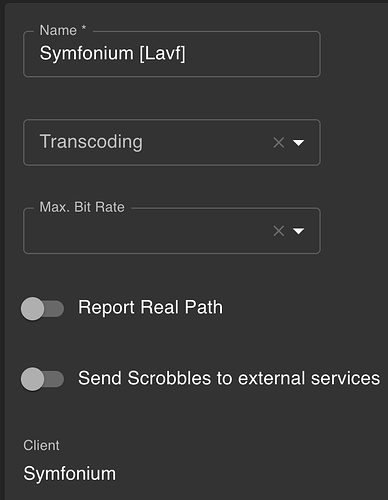Enable Send Scrobbles to external services switch
This screenshot has height=500, width=388.
pyautogui.click(x=42, y=379)
